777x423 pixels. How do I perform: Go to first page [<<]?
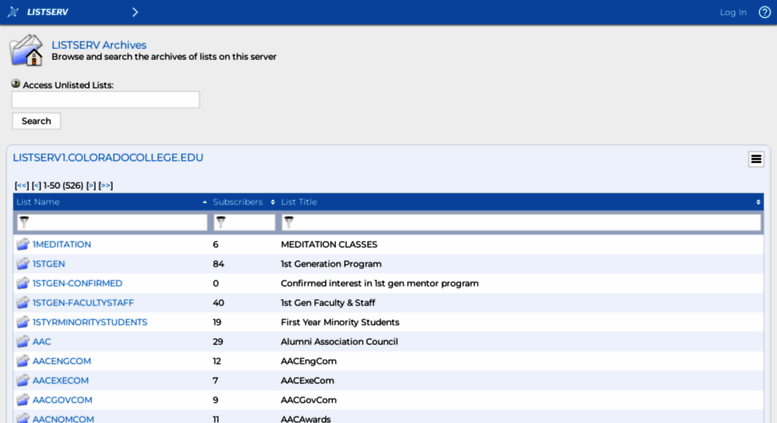22,185
